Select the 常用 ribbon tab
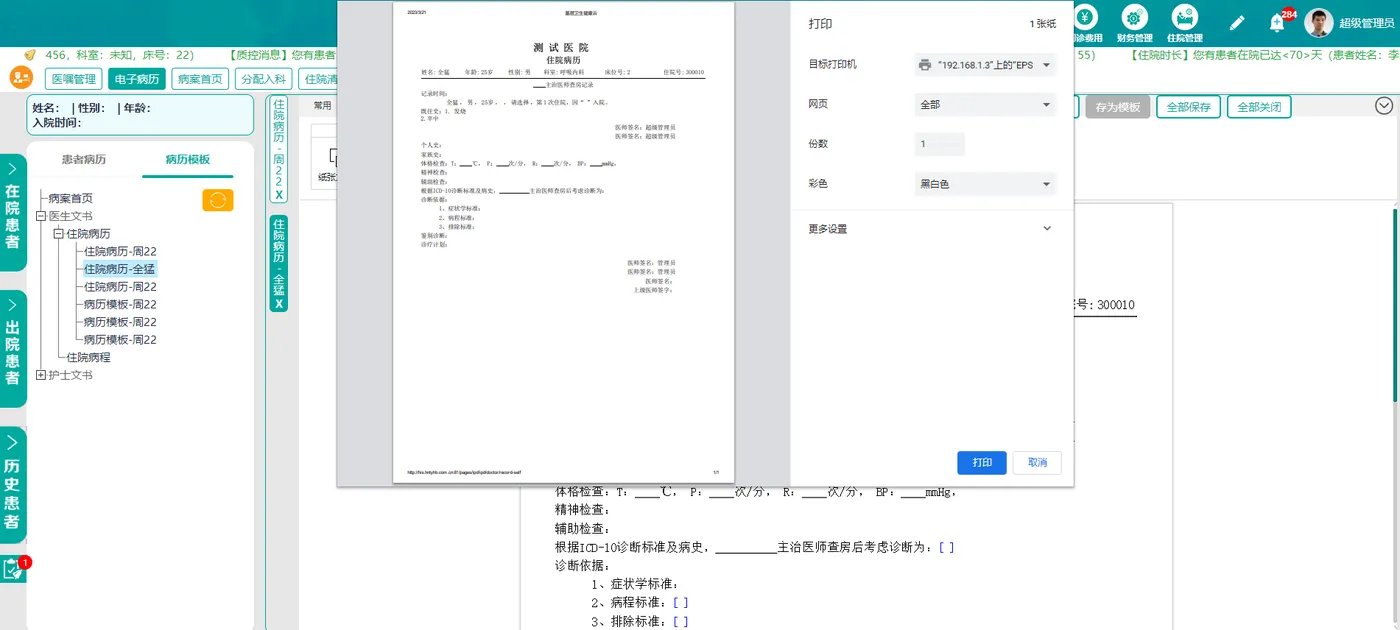 click(322, 105)
